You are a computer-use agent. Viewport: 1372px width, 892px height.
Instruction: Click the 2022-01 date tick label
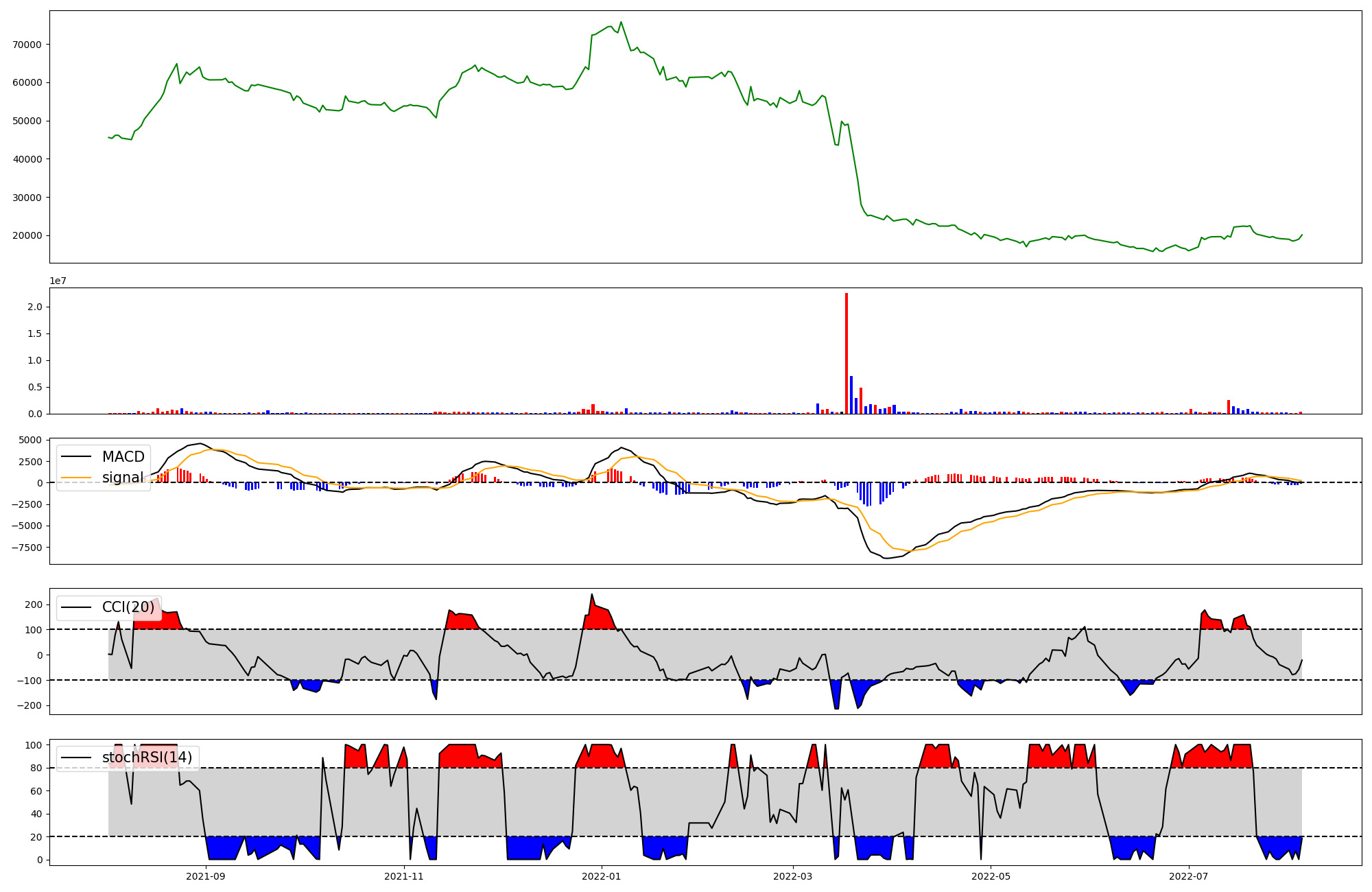coord(602,876)
